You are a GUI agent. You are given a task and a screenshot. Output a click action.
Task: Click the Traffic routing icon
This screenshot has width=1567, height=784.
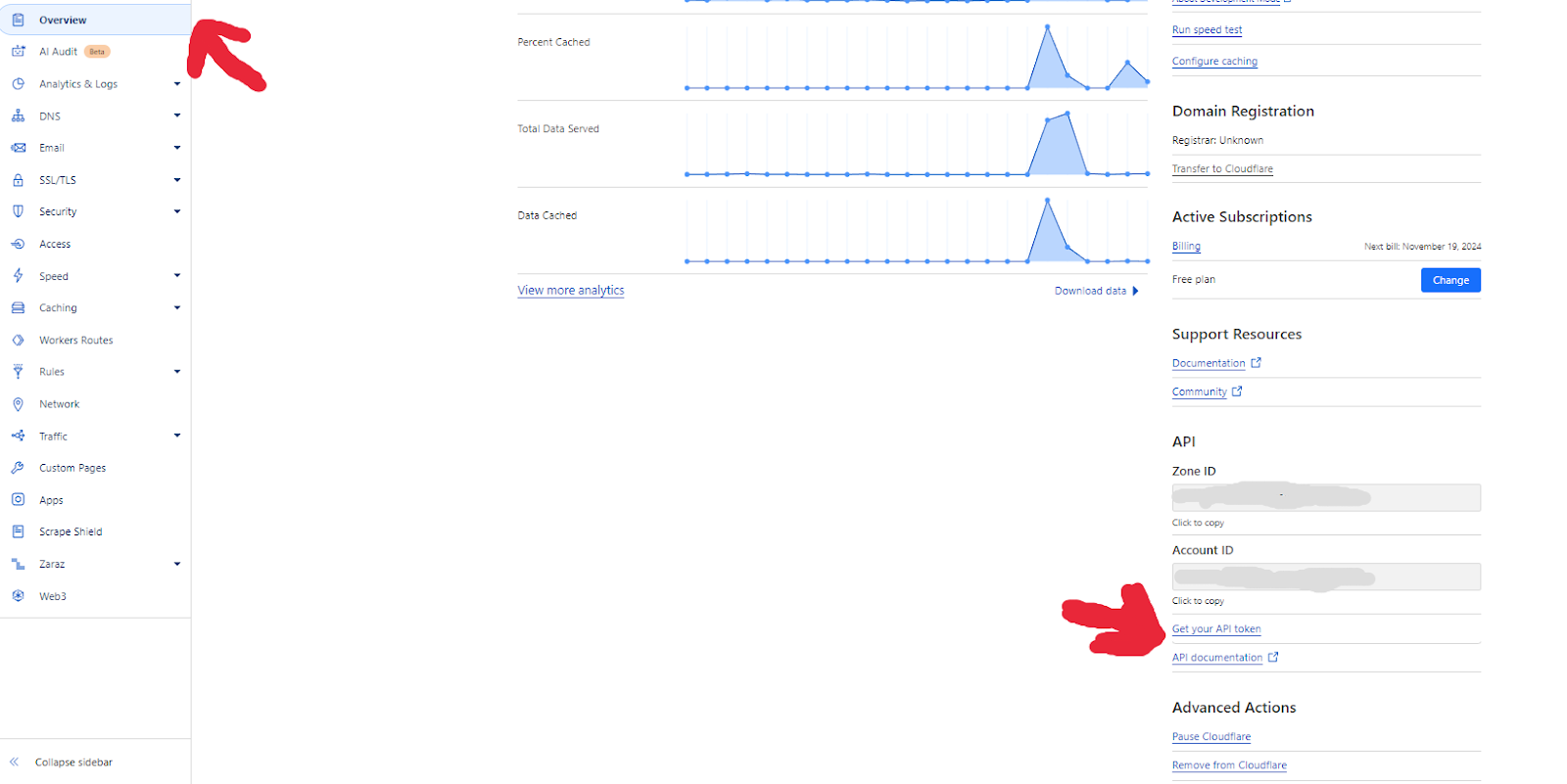pos(18,436)
